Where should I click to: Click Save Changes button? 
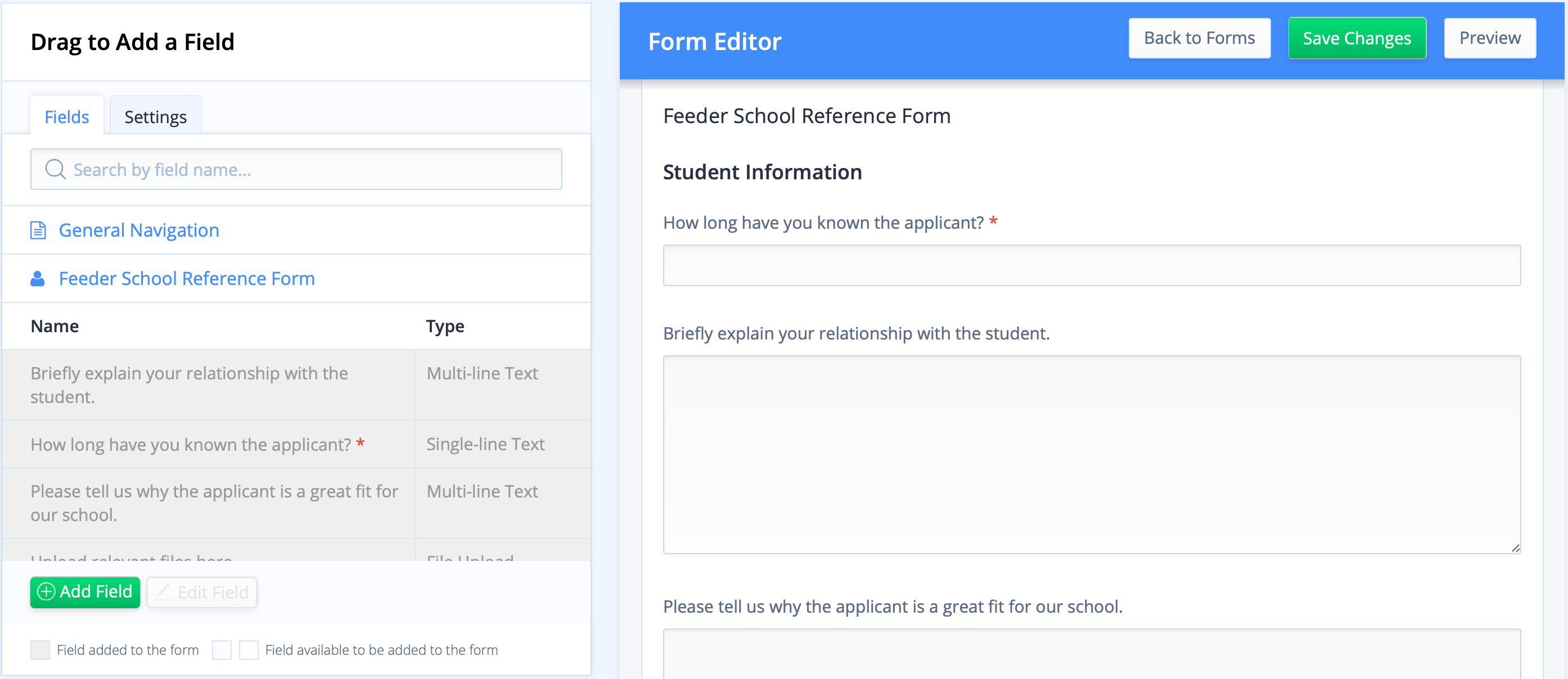click(x=1357, y=38)
